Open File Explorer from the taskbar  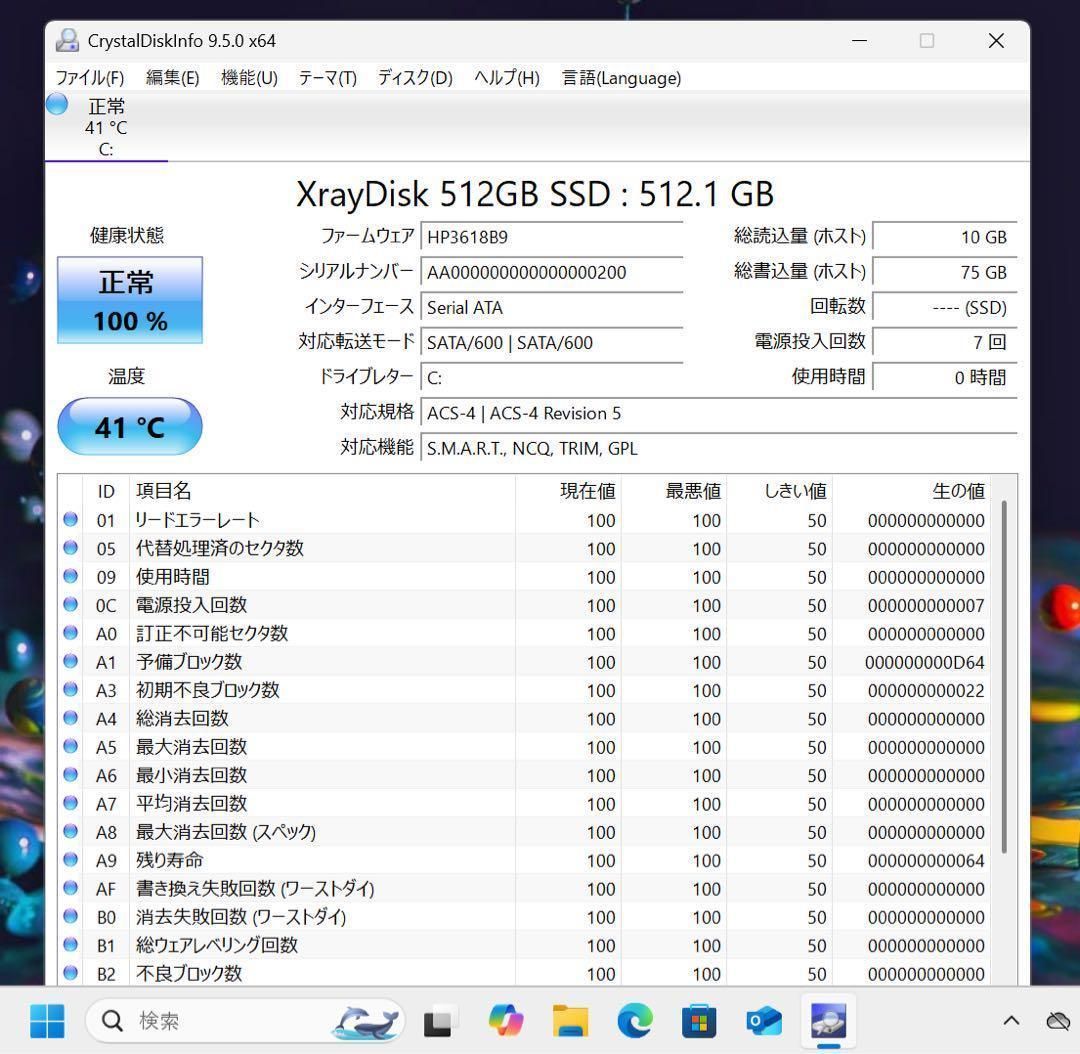pos(570,1021)
